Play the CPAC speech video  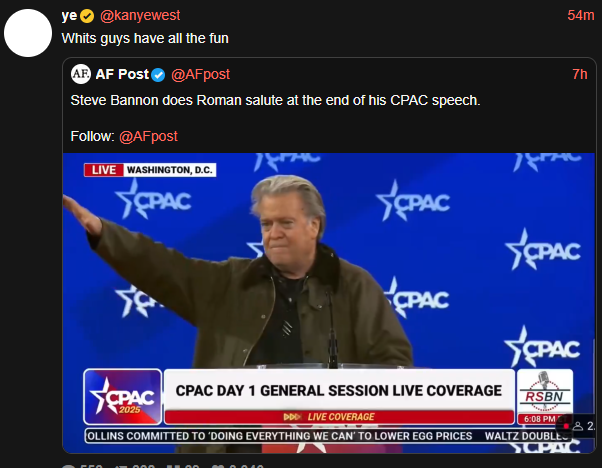(330, 290)
